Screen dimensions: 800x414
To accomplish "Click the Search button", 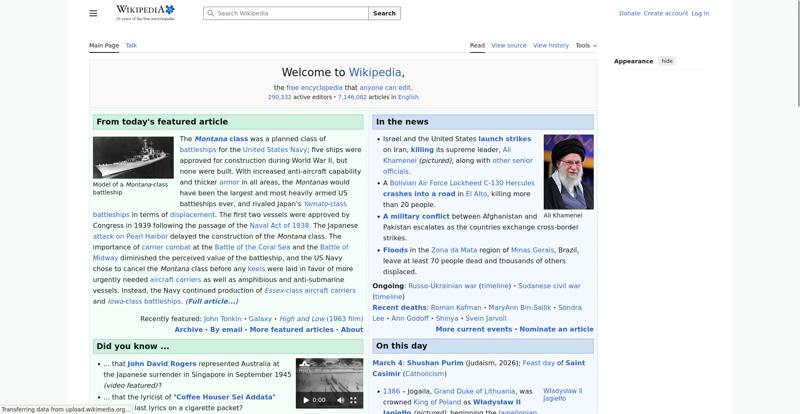I will pyautogui.click(x=385, y=13).
